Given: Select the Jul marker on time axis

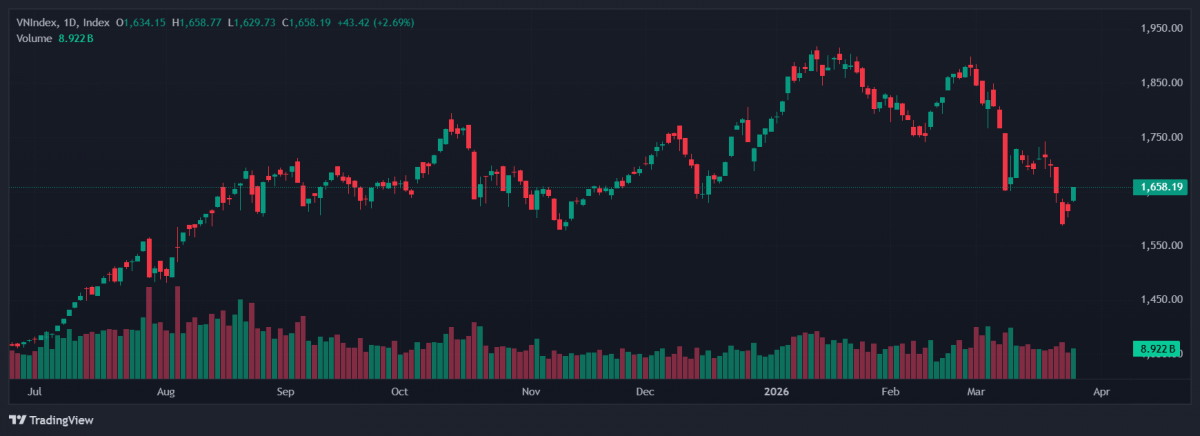Looking at the screenshot, I should coord(37,393).
